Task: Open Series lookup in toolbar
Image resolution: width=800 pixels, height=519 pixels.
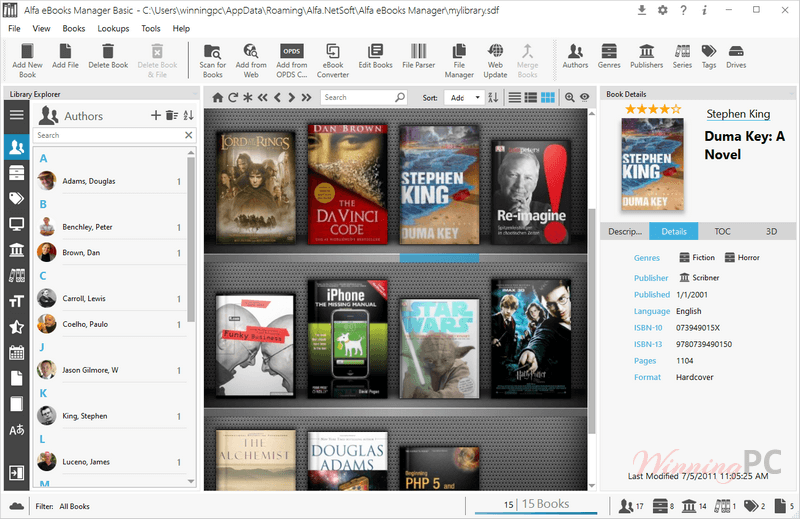Action: 682,56
